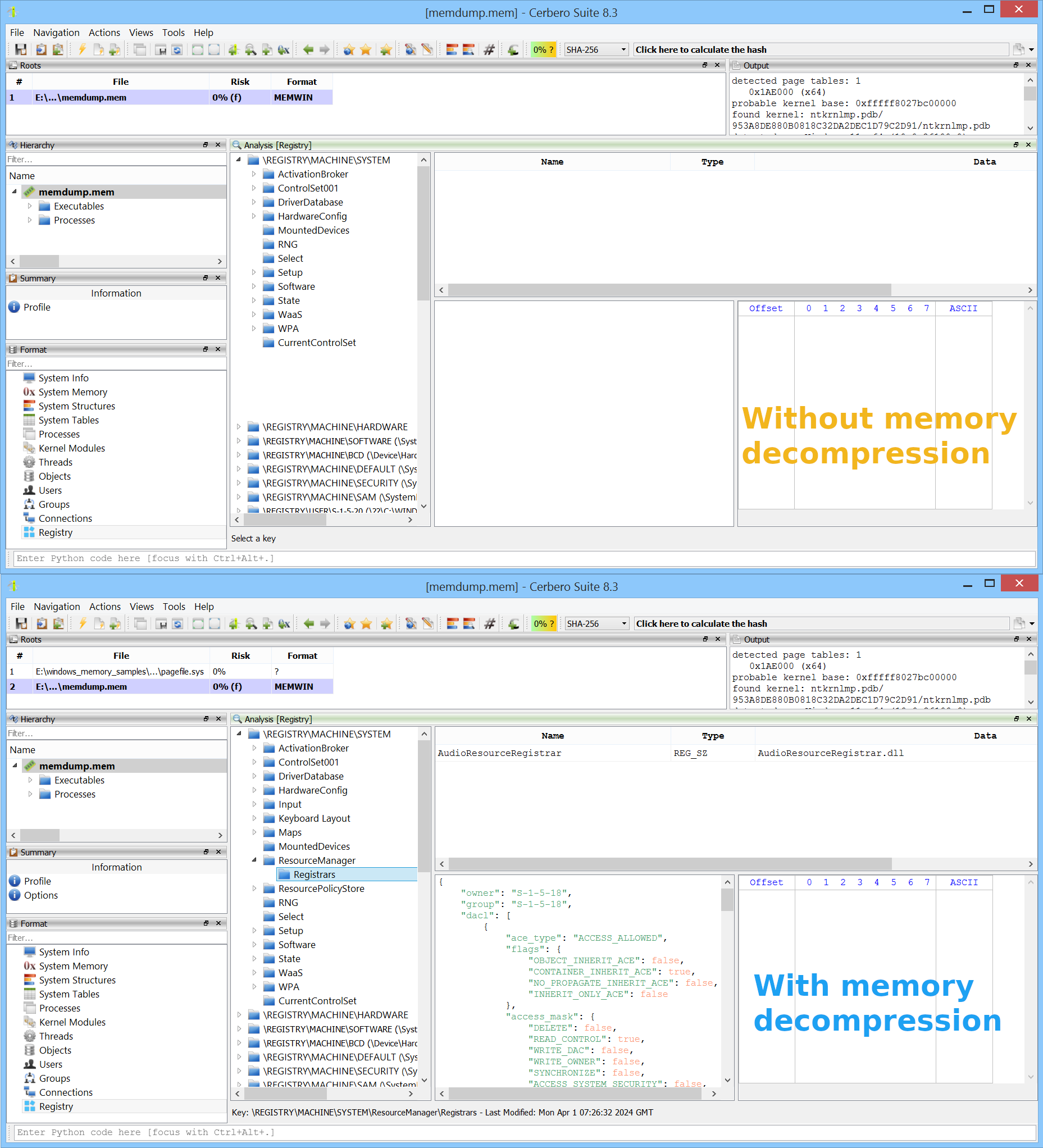The width and height of the screenshot is (1043, 1148).
Task: Select System Memory in the top window Format panel
Action: 72,393
